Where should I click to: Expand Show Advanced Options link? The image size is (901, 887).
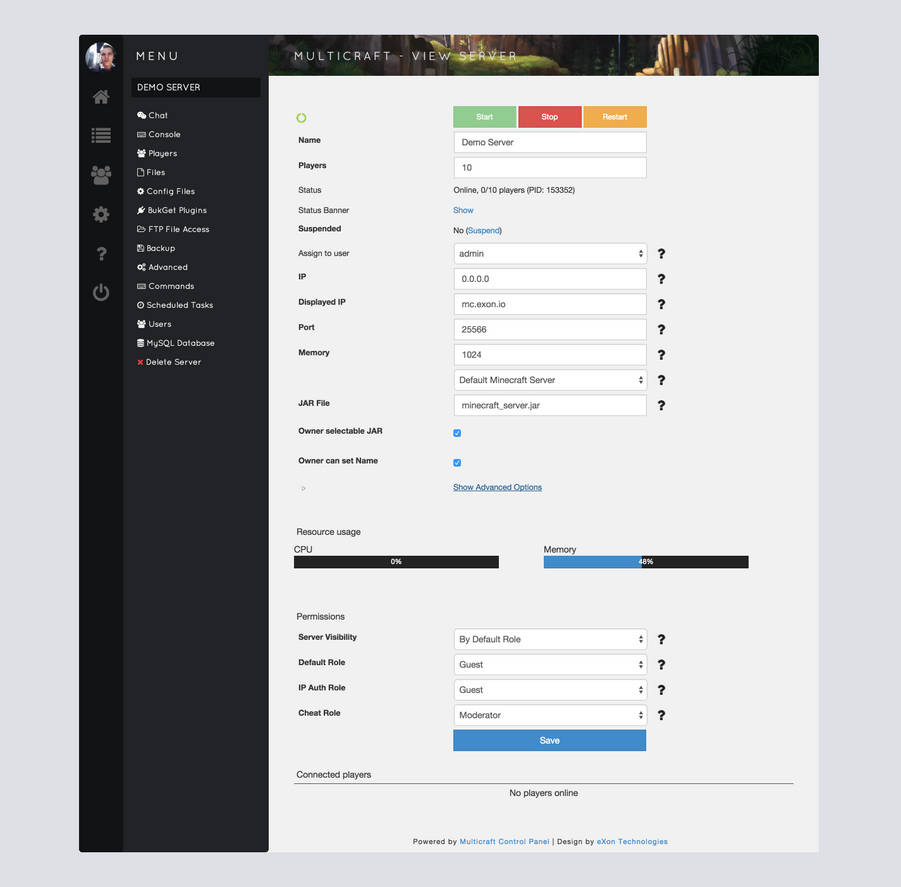(497, 487)
